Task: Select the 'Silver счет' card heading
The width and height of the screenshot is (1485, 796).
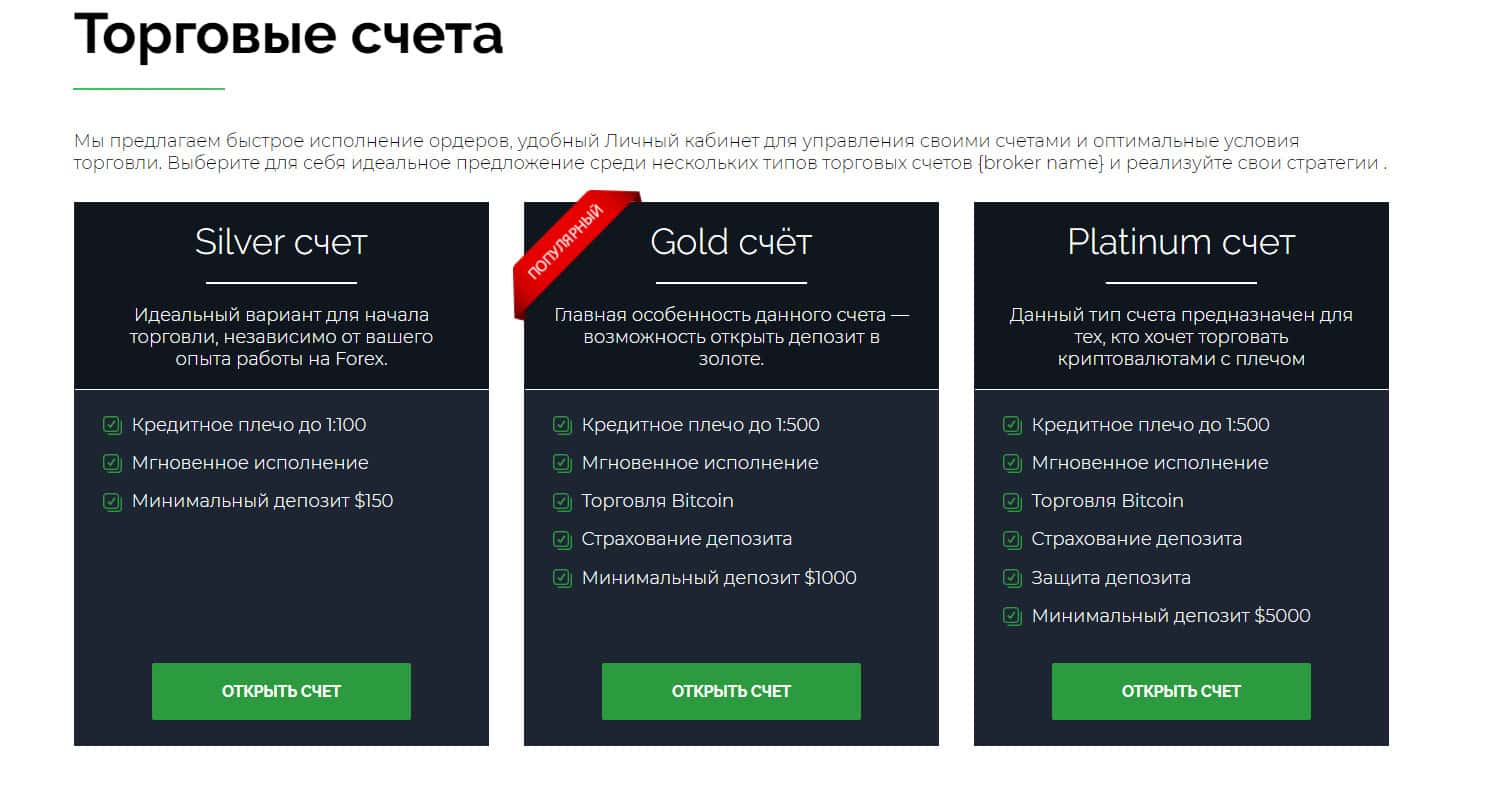Action: 281,242
